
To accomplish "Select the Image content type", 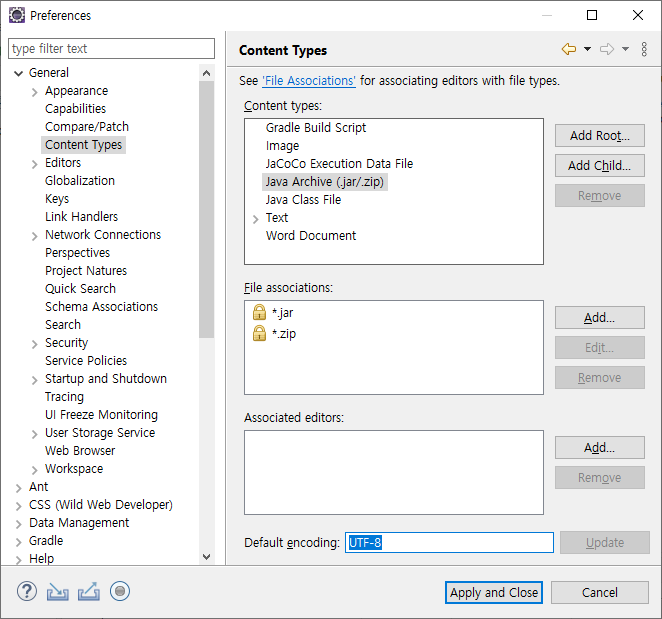I will [x=282, y=146].
